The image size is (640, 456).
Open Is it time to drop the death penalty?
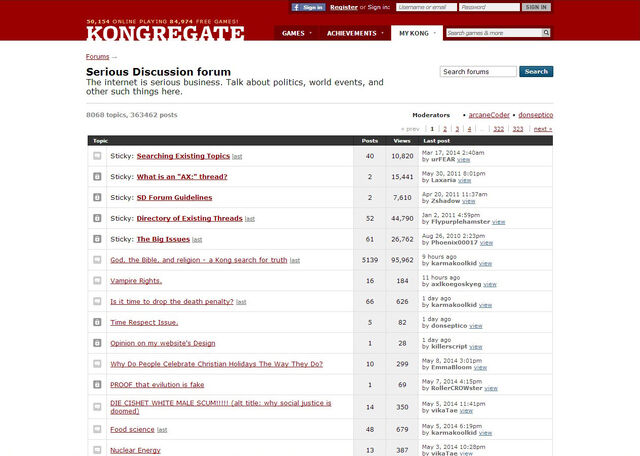click(x=172, y=302)
